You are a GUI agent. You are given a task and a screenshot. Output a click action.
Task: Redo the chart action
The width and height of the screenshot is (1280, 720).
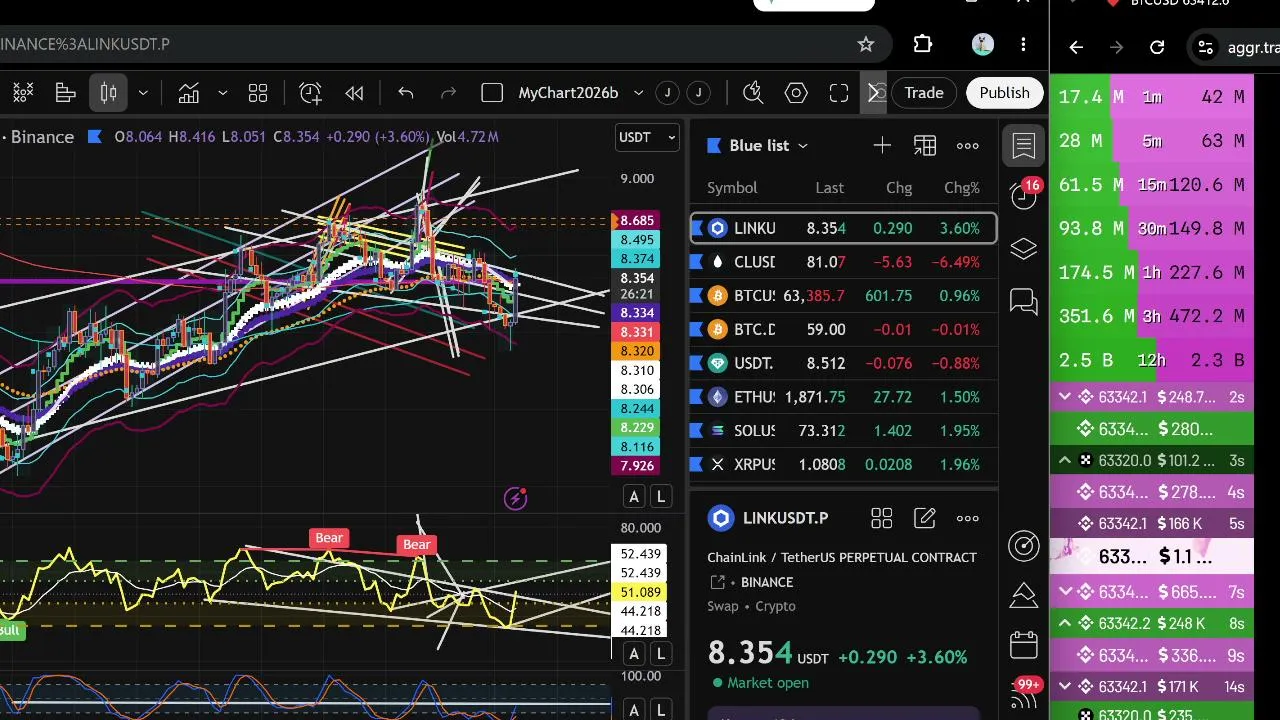[448, 93]
